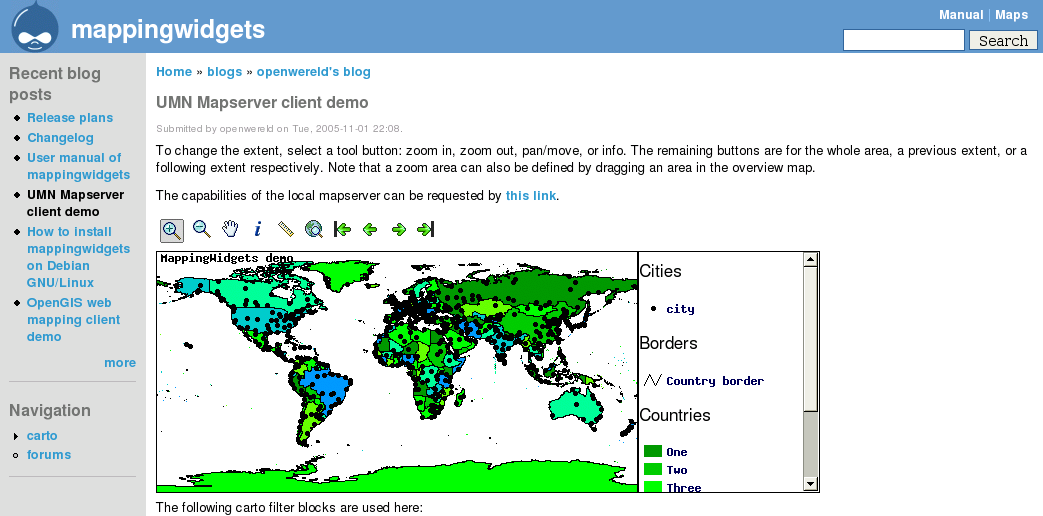
Task: Click the 'Two' green swatch
Action: coord(653,469)
